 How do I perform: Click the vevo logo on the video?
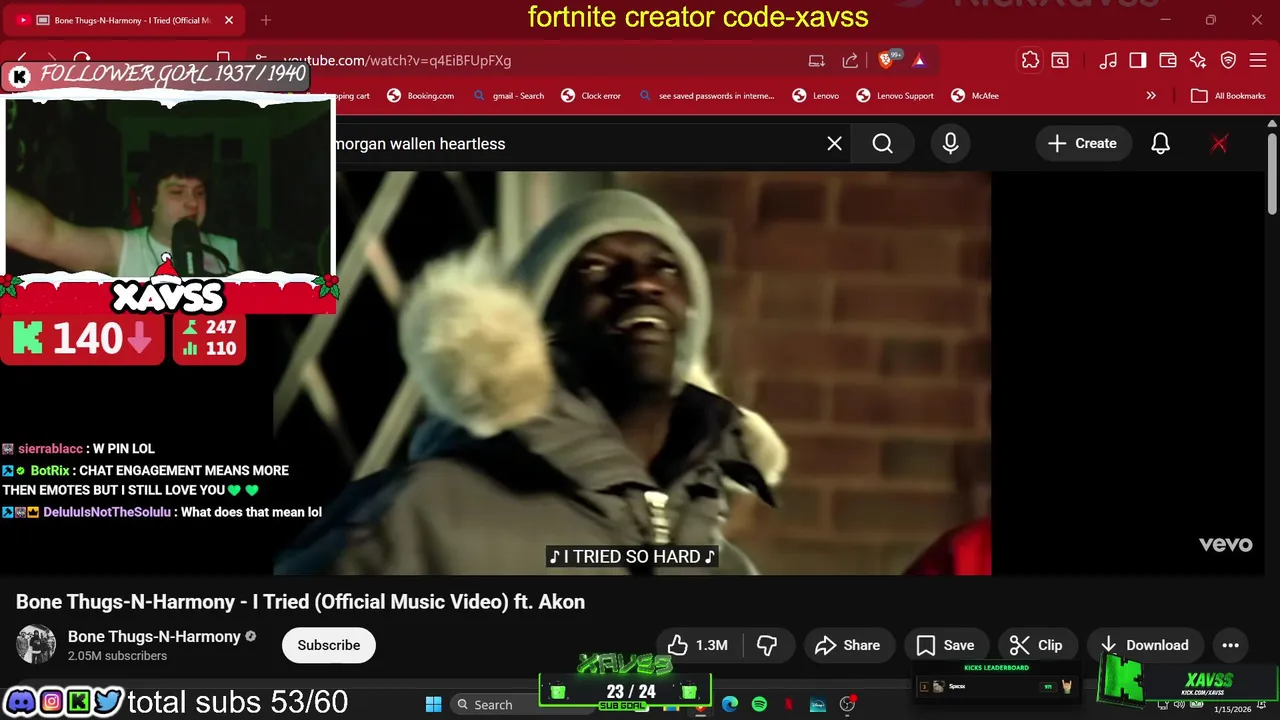[x=1226, y=544]
